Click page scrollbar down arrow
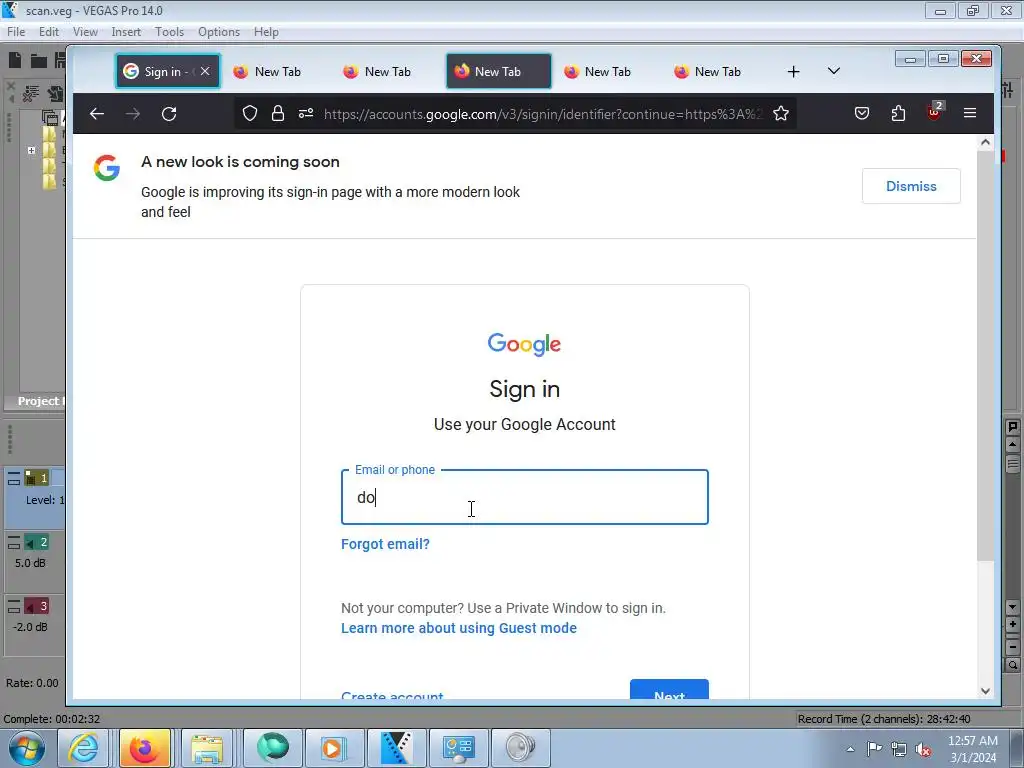Image resolution: width=1024 pixels, height=768 pixels. [985, 691]
